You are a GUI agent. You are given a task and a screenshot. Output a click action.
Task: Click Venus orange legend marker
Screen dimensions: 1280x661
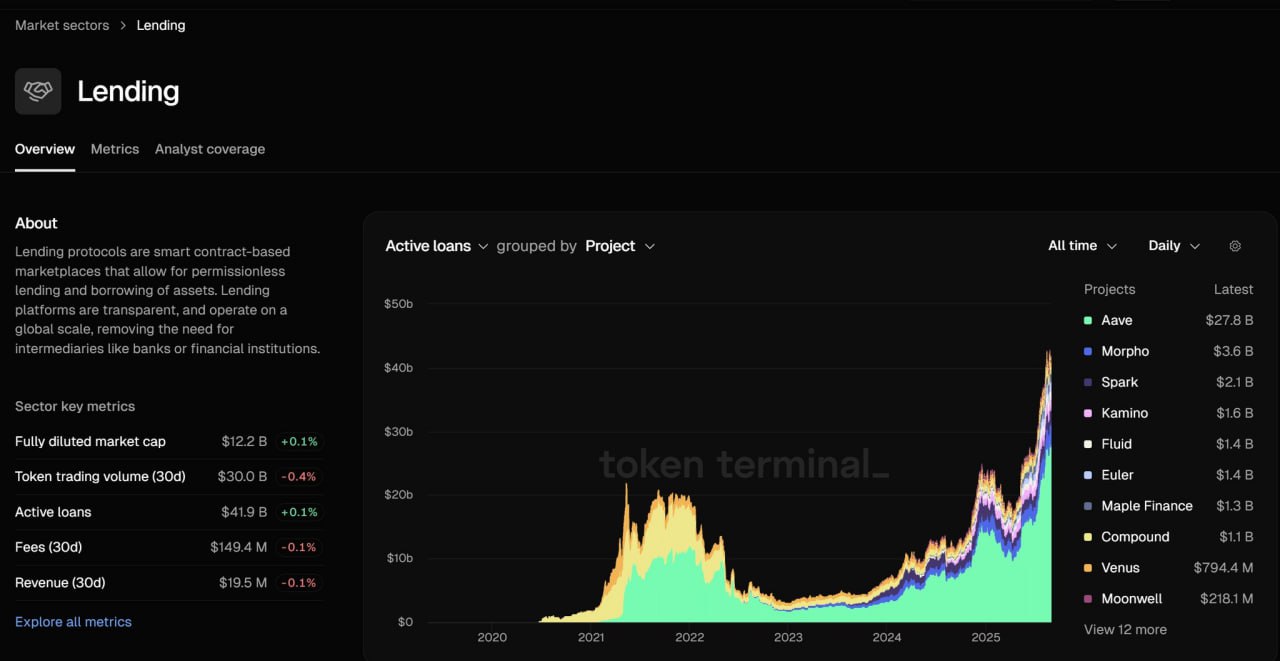point(1088,568)
